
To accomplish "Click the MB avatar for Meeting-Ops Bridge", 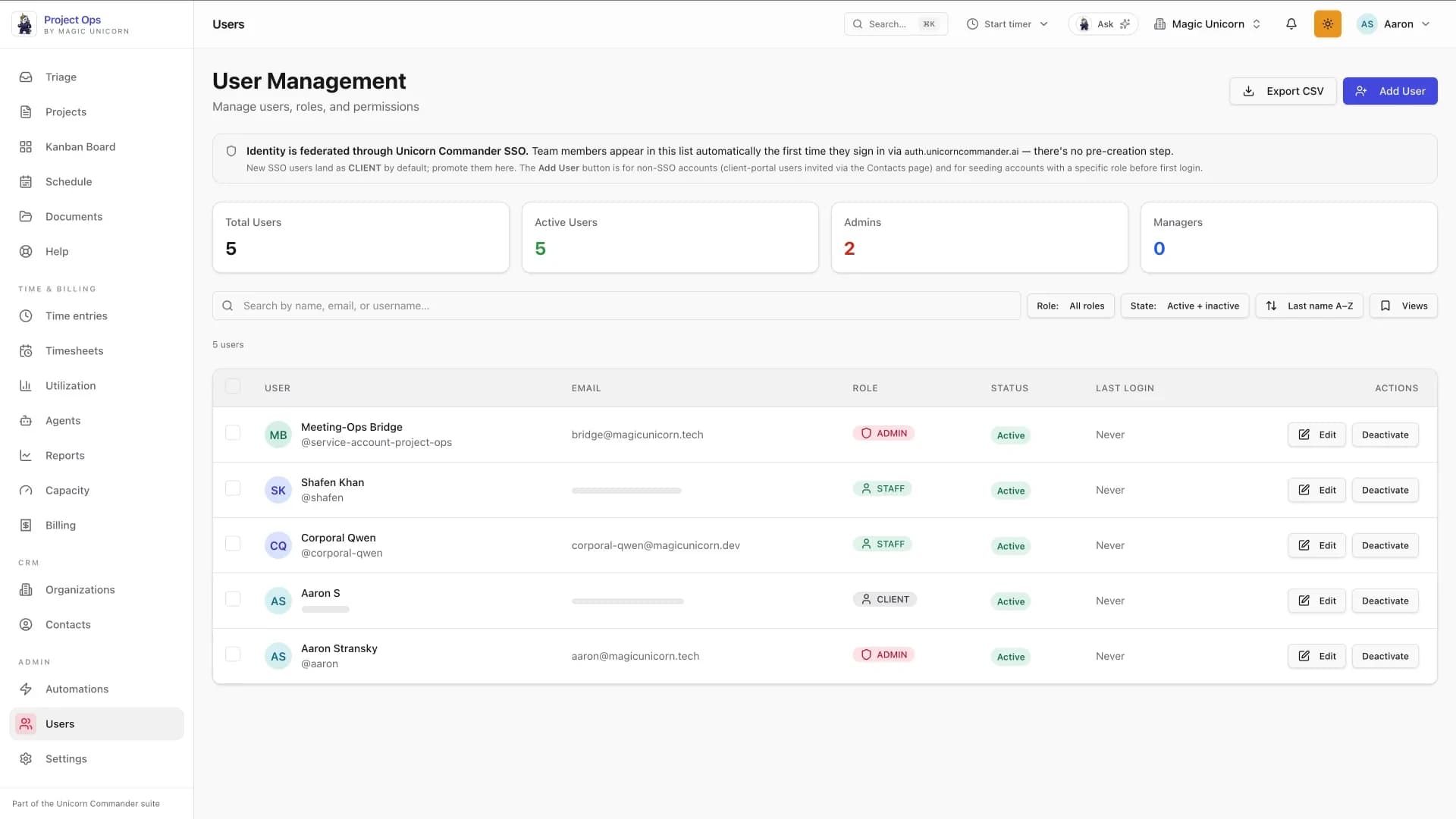I will click(x=278, y=435).
